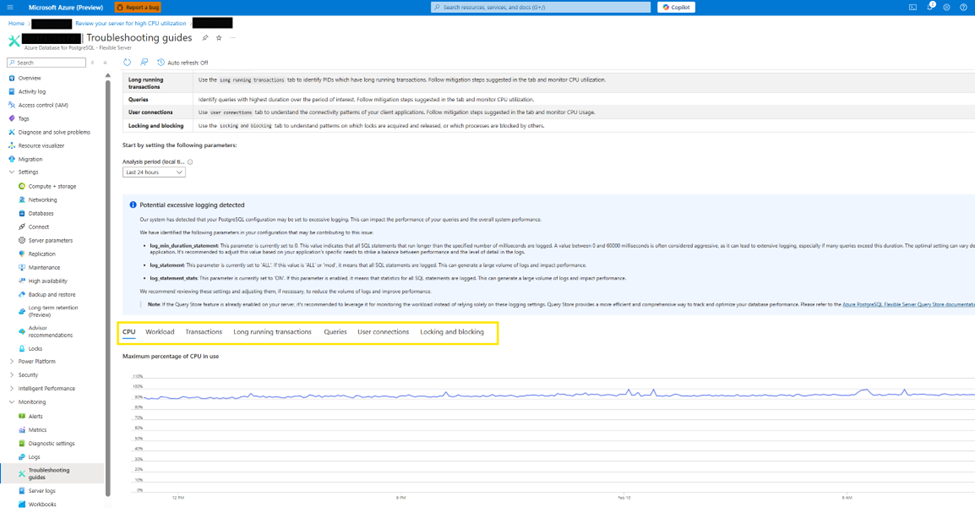This screenshot has width=975, height=508.
Task: Switch to the Long running transactions tab
Action: click(x=272, y=332)
